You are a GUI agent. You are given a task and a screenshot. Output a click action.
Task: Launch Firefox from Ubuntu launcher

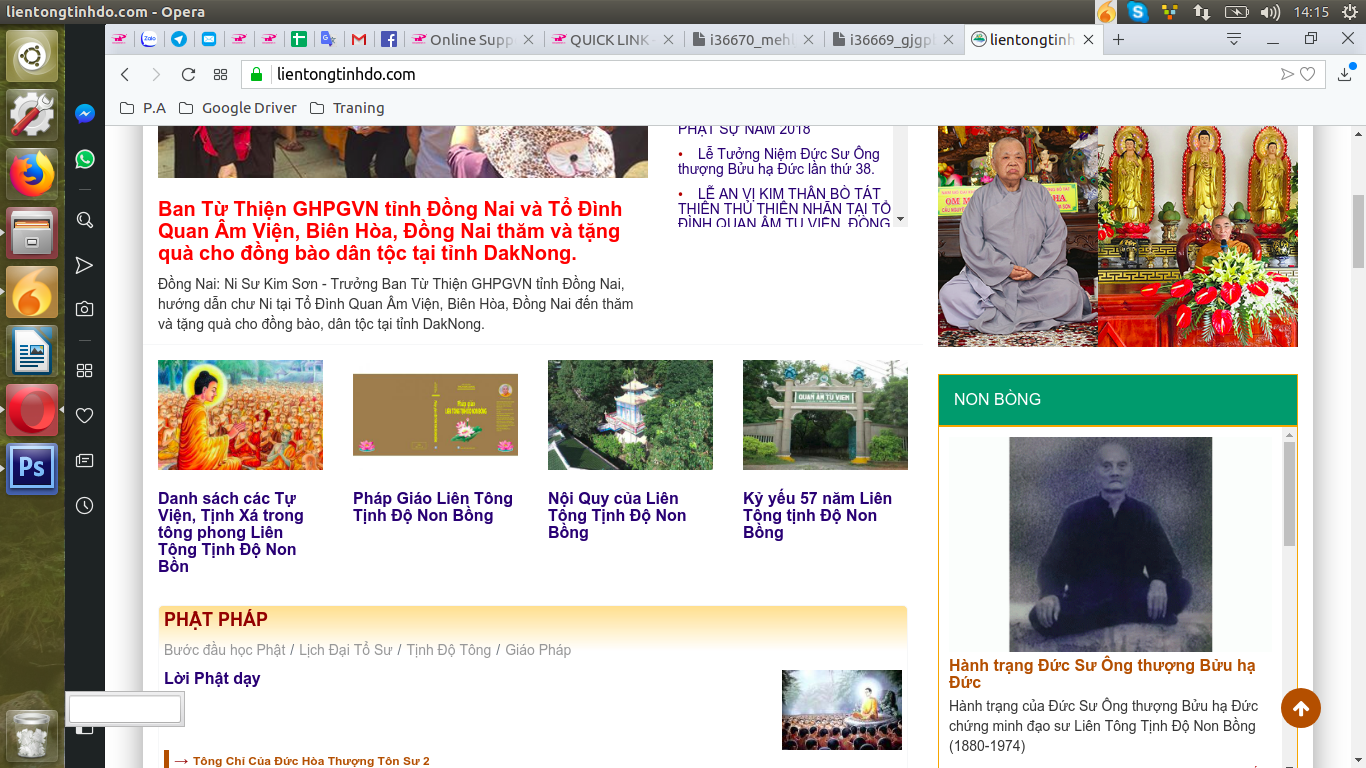point(32,174)
